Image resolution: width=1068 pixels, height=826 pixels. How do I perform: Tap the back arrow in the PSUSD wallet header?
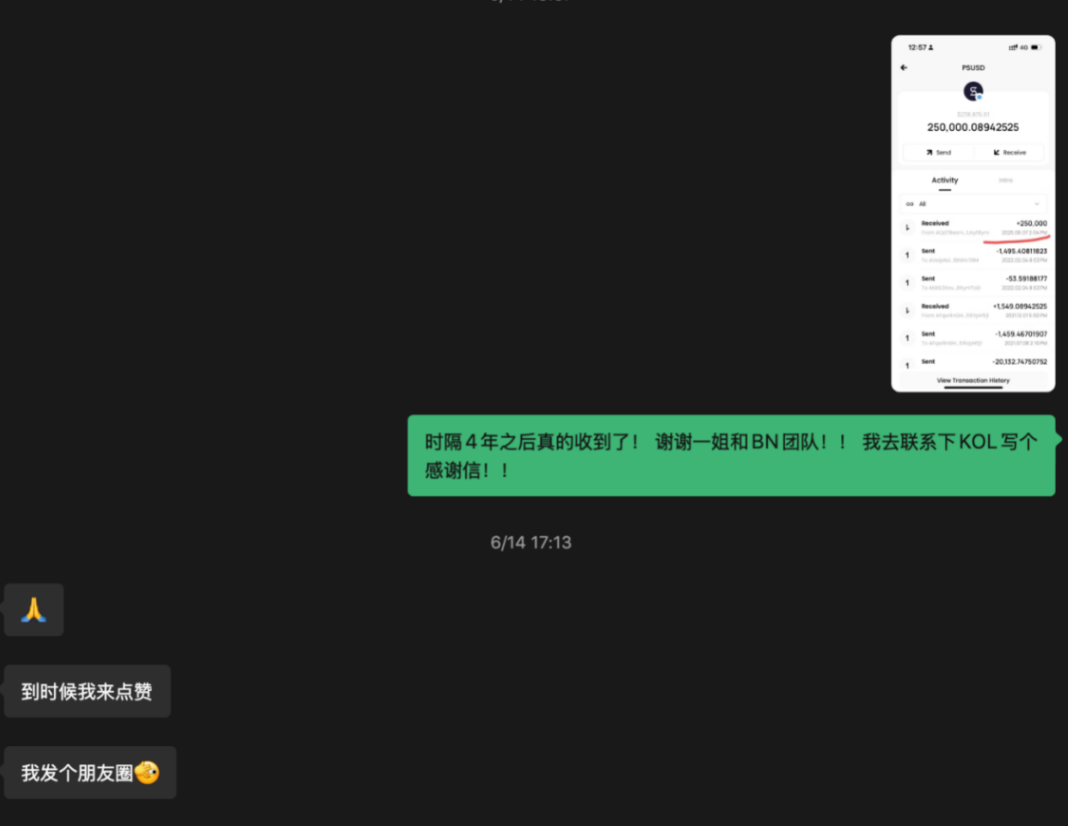903,68
